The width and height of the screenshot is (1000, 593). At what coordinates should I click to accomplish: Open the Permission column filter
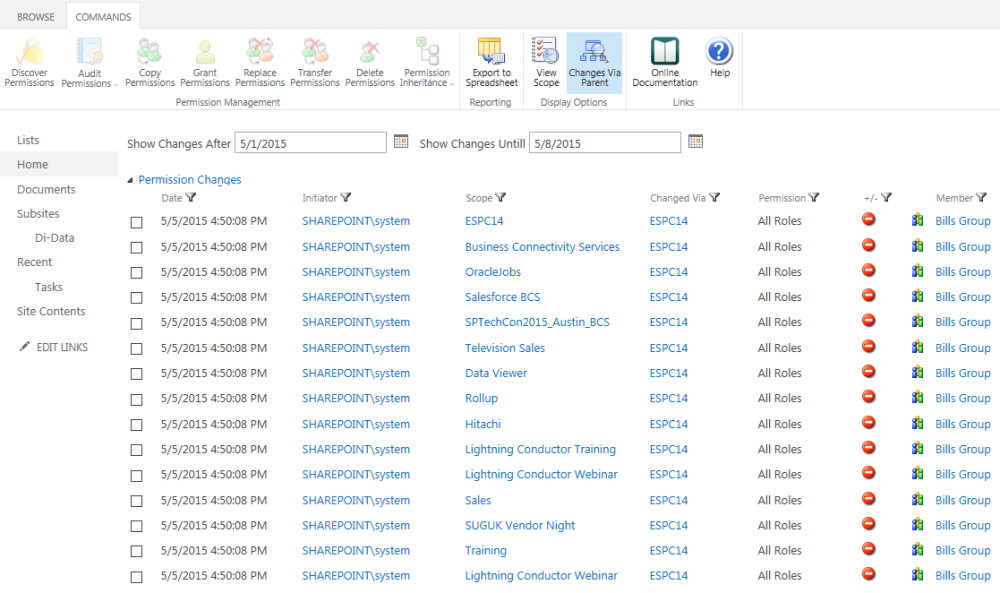(x=814, y=198)
